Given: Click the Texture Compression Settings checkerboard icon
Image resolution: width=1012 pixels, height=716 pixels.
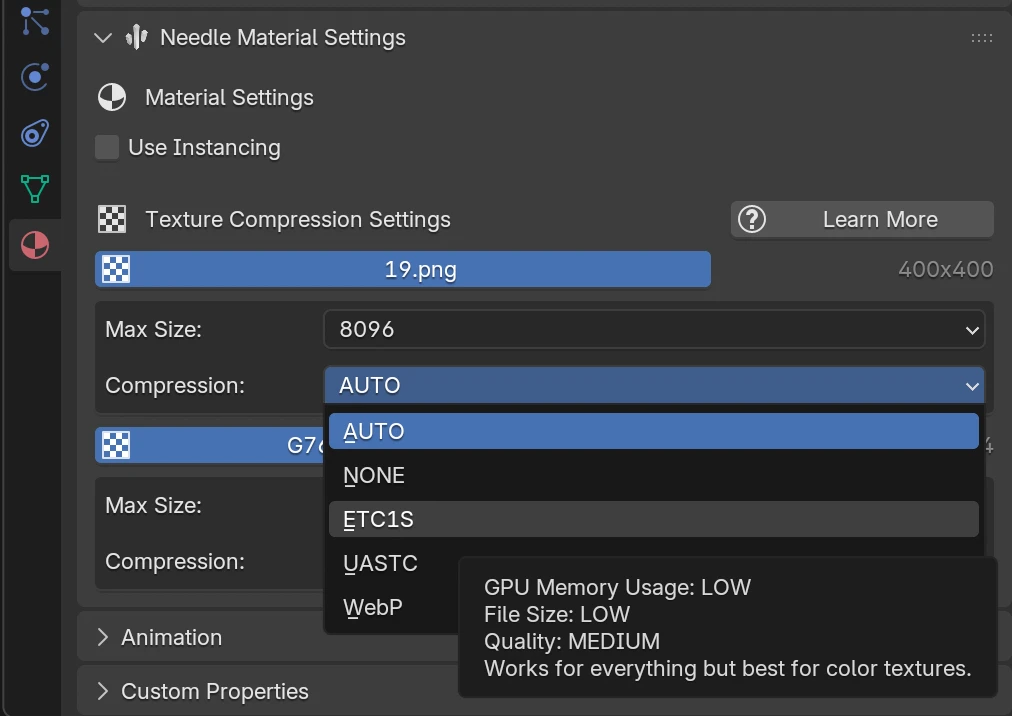Looking at the screenshot, I should (x=111, y=218).
